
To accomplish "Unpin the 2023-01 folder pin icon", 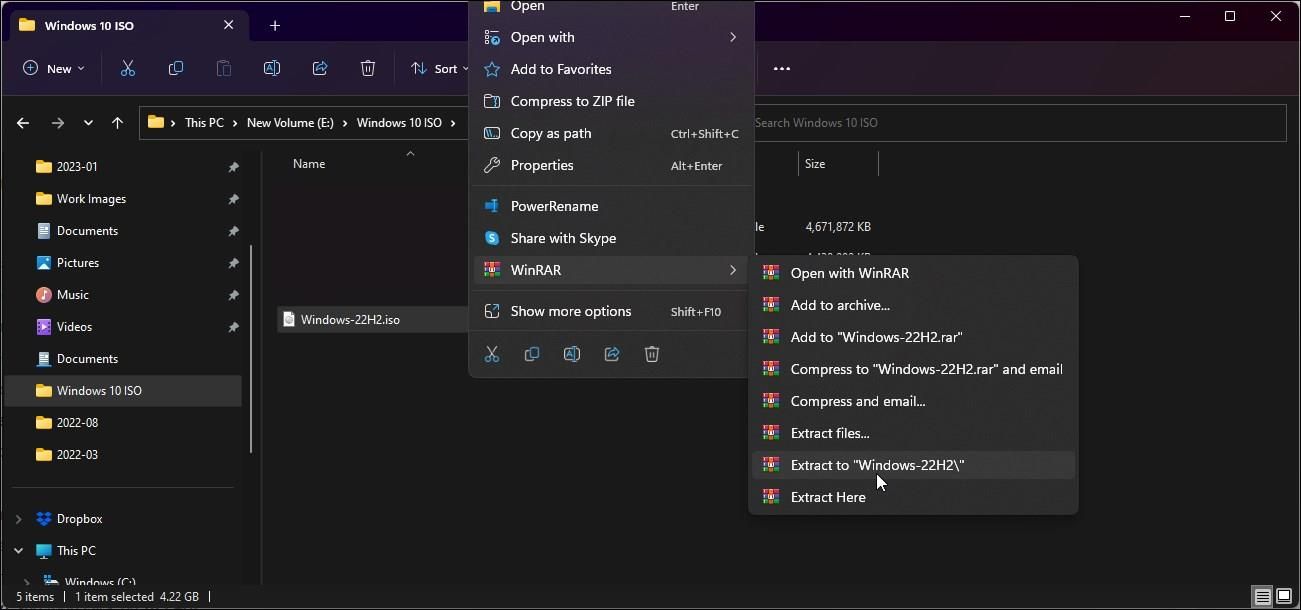I will (x=233, y=167).
